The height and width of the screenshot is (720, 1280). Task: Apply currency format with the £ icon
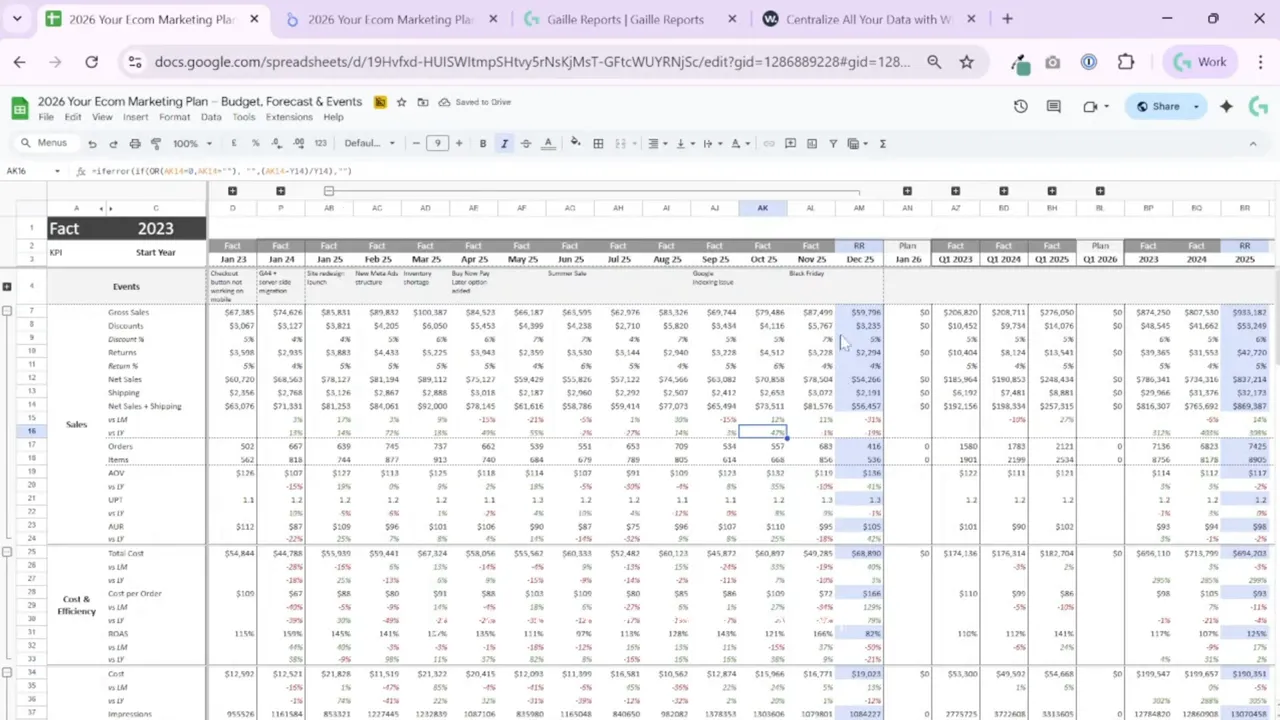click(233, 143)
